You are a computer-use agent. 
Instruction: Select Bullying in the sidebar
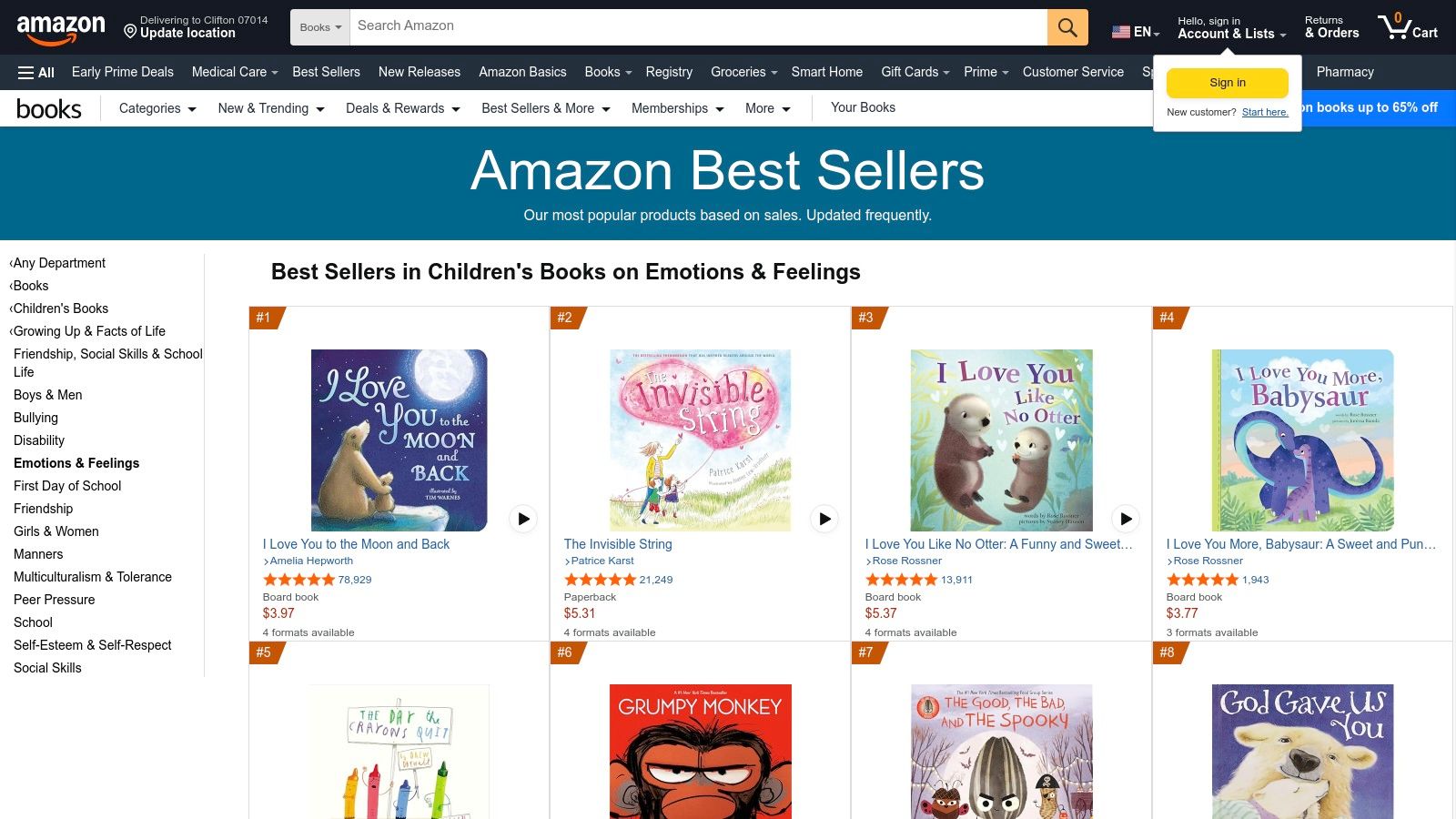click(35, 418)
